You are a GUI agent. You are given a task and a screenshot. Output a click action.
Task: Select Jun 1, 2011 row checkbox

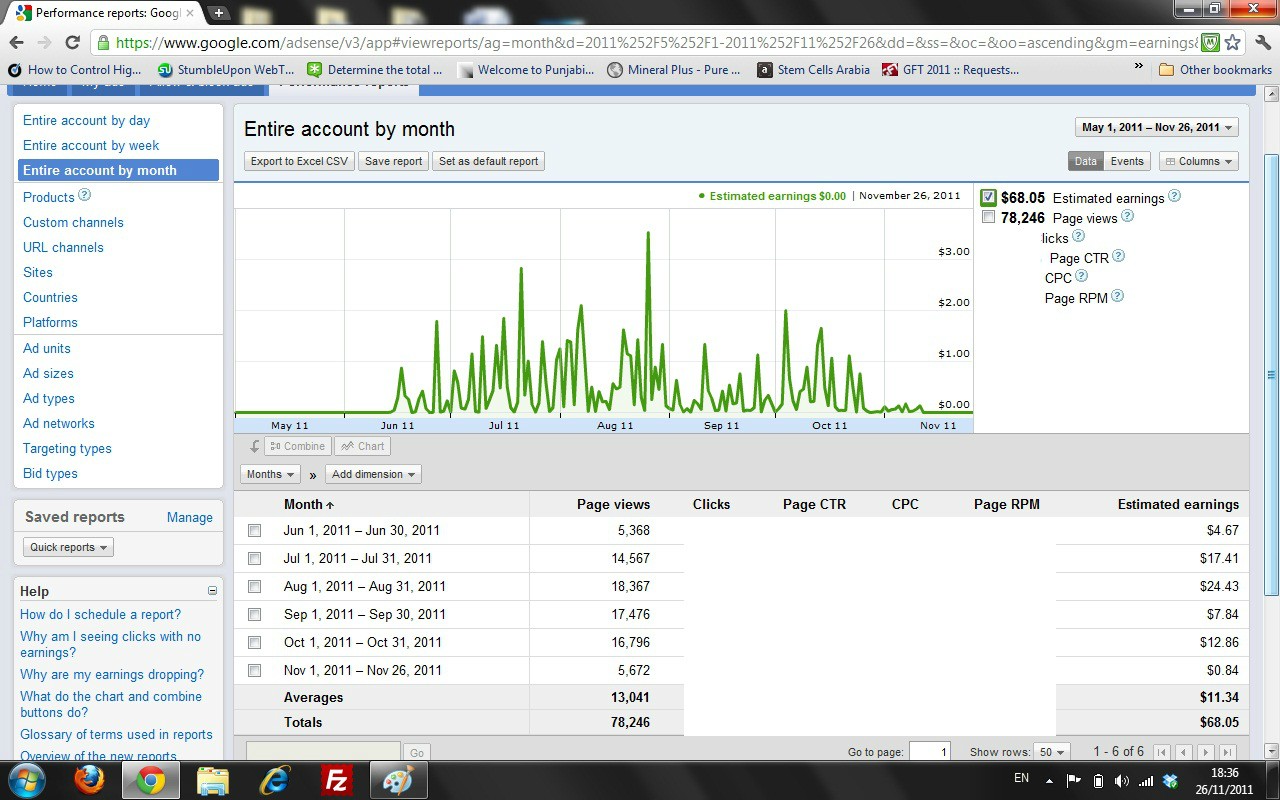click(254, 531)
